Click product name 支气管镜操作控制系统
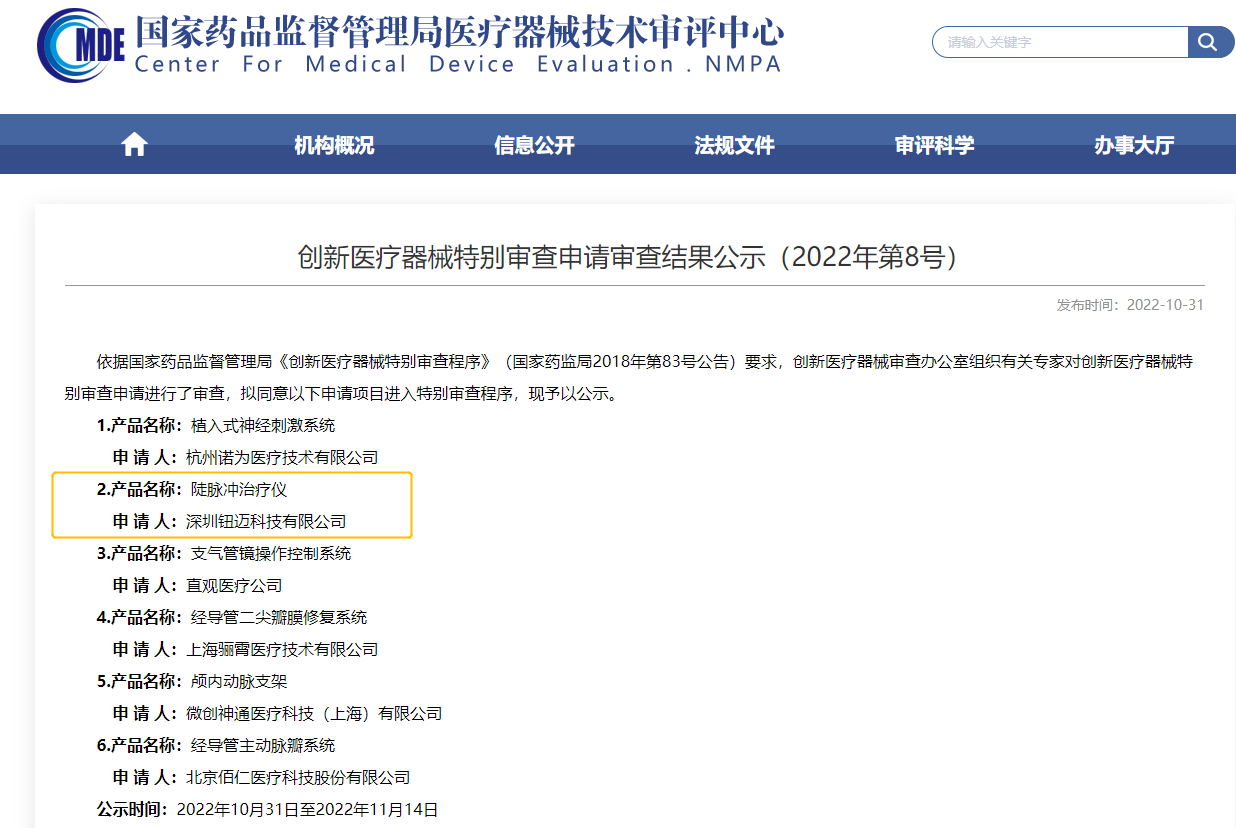 tap(271, 554)
